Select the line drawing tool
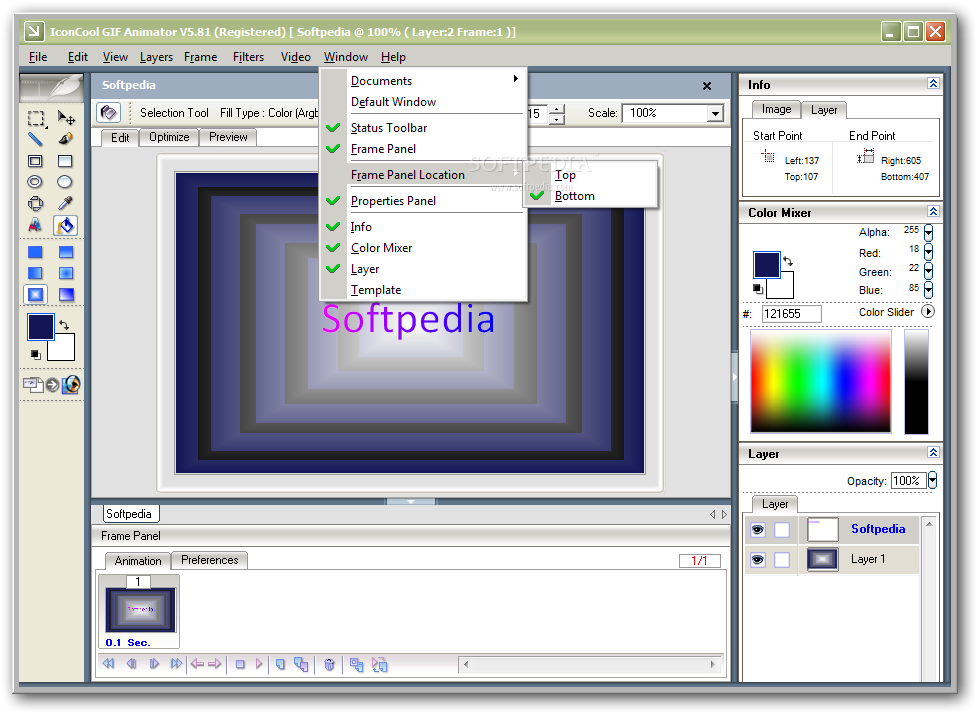Viewport: 978px width, 714px height. click(36, 139)
